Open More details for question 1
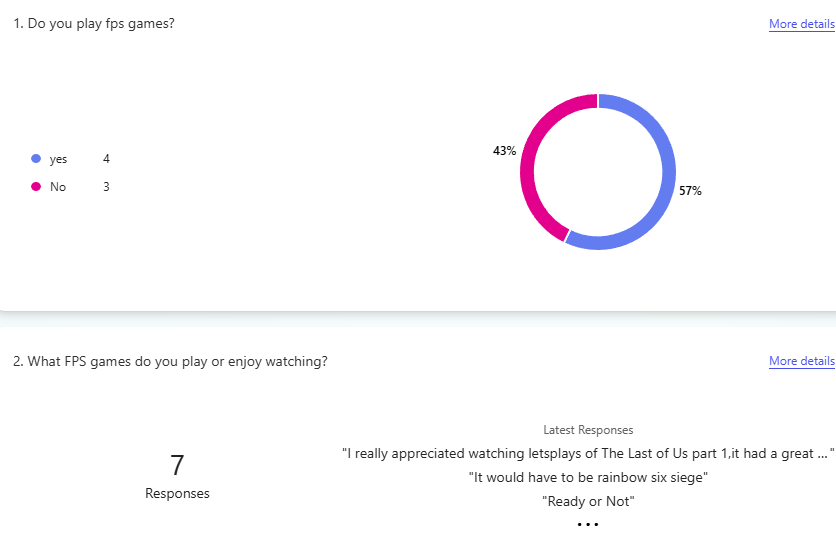836x547 pixels. (x=801, y=24)
